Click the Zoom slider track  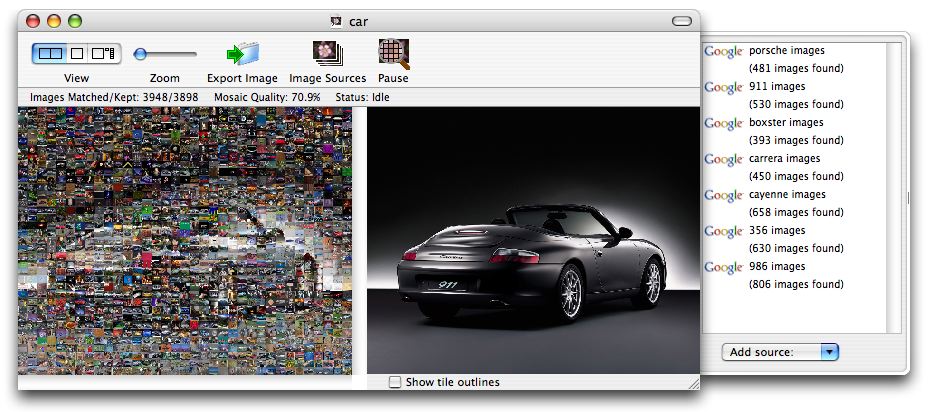coord(166,55)
